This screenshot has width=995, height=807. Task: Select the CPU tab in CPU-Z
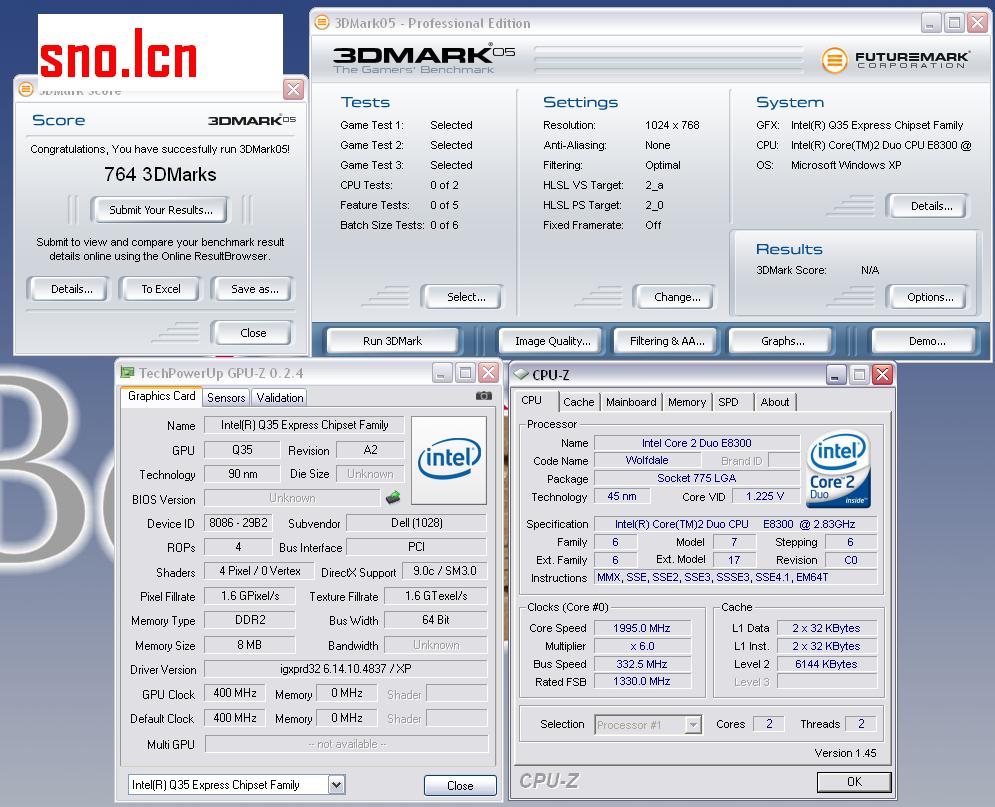pyautogui.click(x=532, y=400)
